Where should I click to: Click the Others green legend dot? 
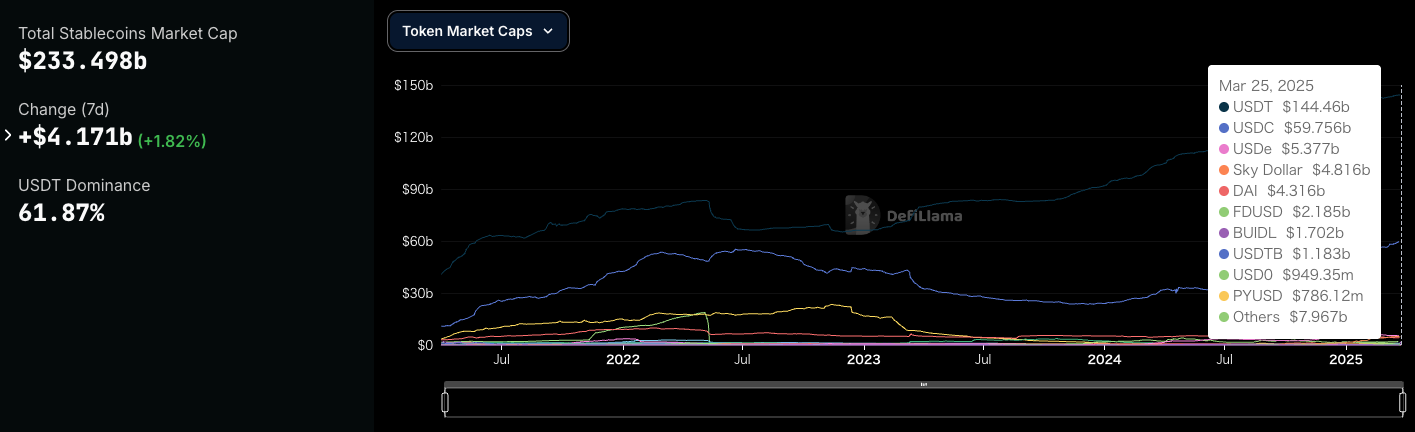click(1224, 317)
